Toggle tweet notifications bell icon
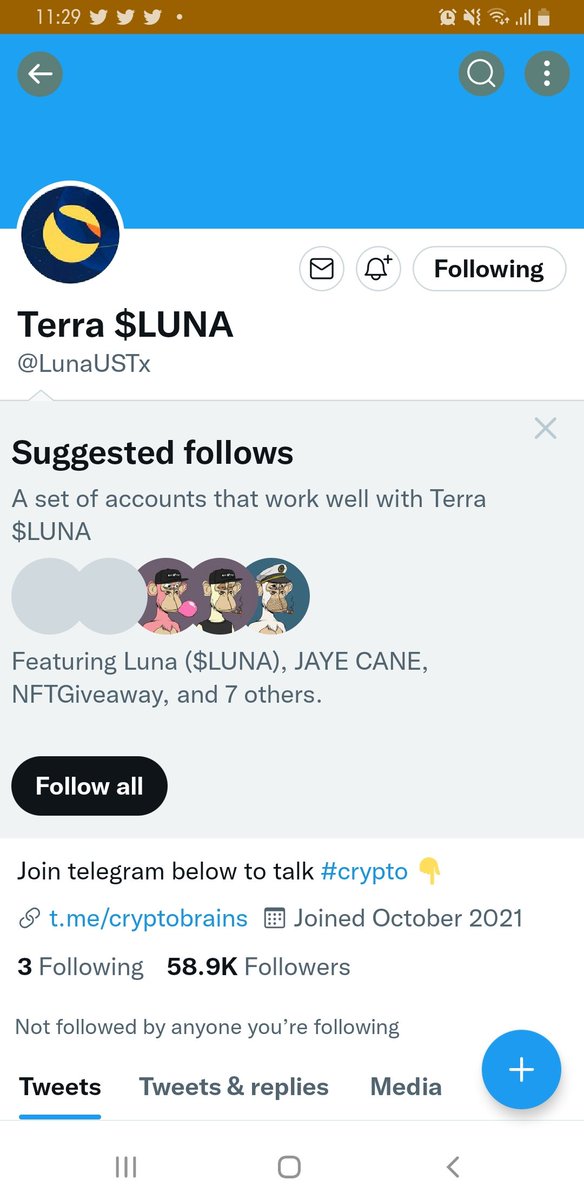Screen dimensions: 584x1200 tap(377, 269)
